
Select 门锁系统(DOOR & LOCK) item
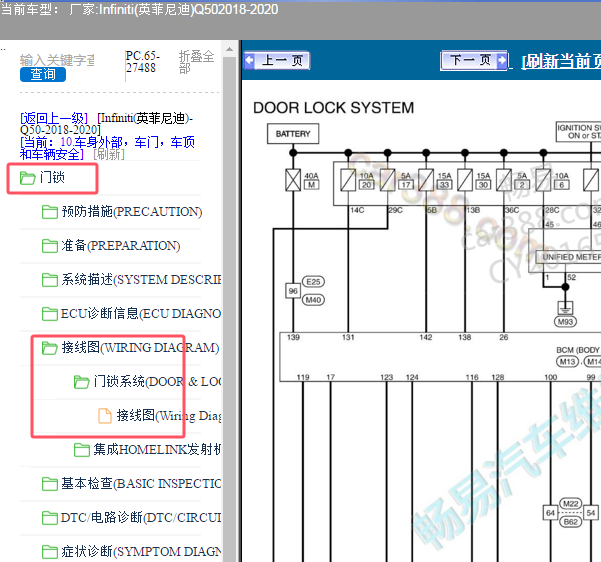158,381
